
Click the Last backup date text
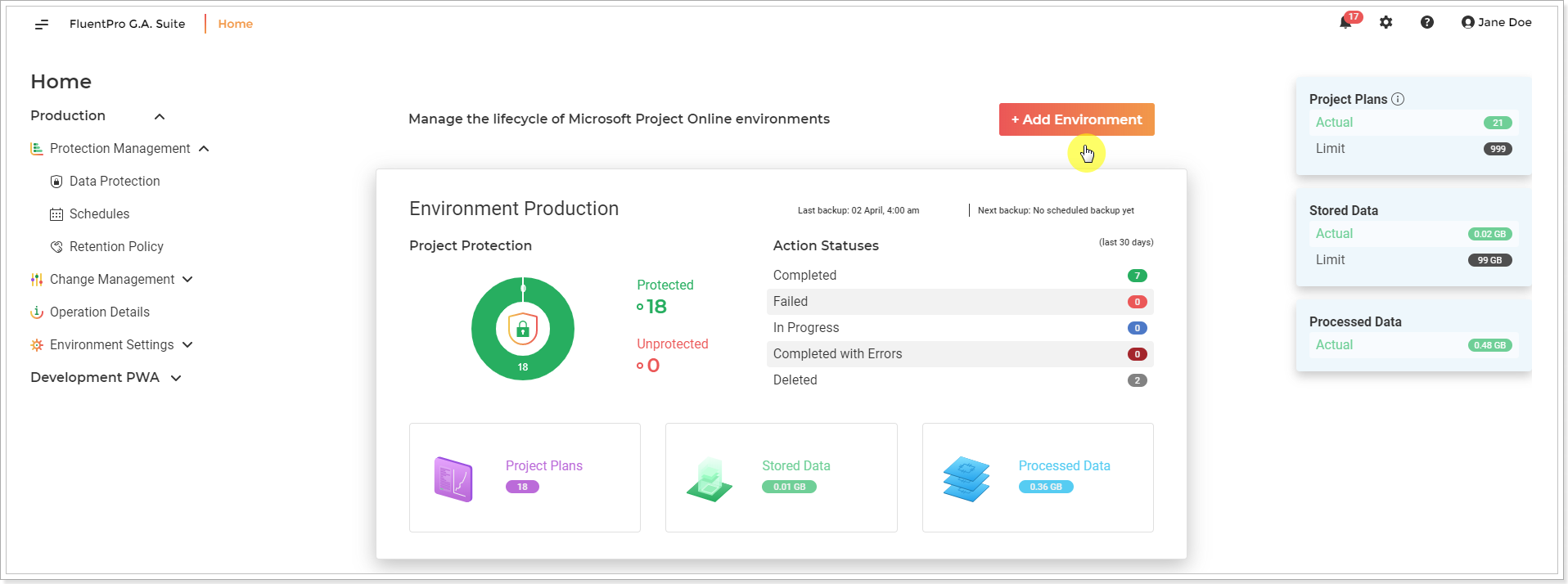click(x=858, y=210)
